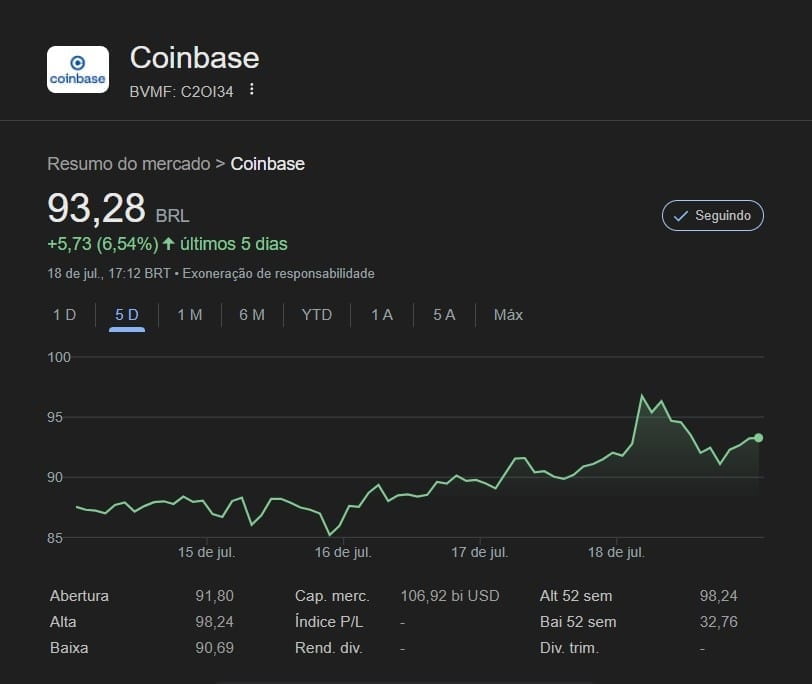The image size is (812, 684).
Task: Open the Exoneração de responsabilidade link
Action: pos(278,273)
